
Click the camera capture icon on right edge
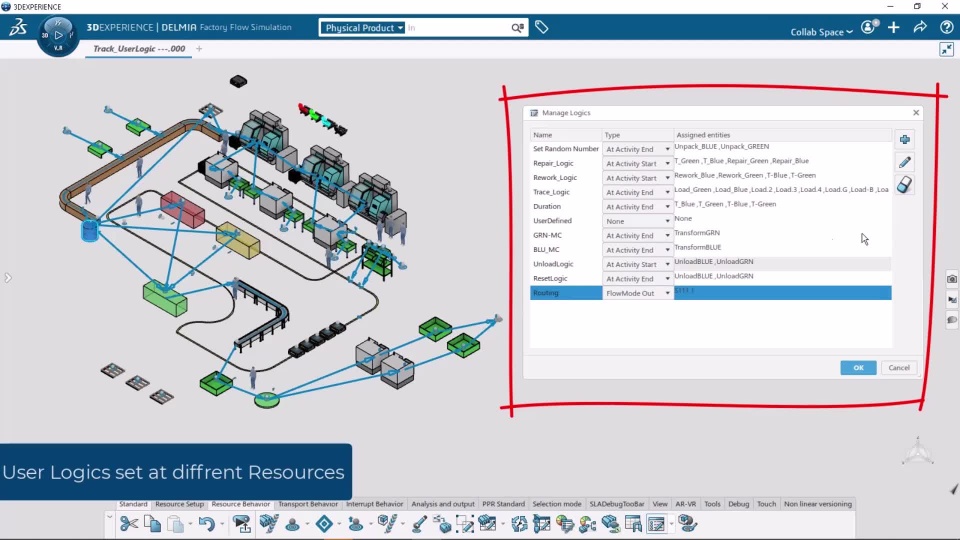951,279
